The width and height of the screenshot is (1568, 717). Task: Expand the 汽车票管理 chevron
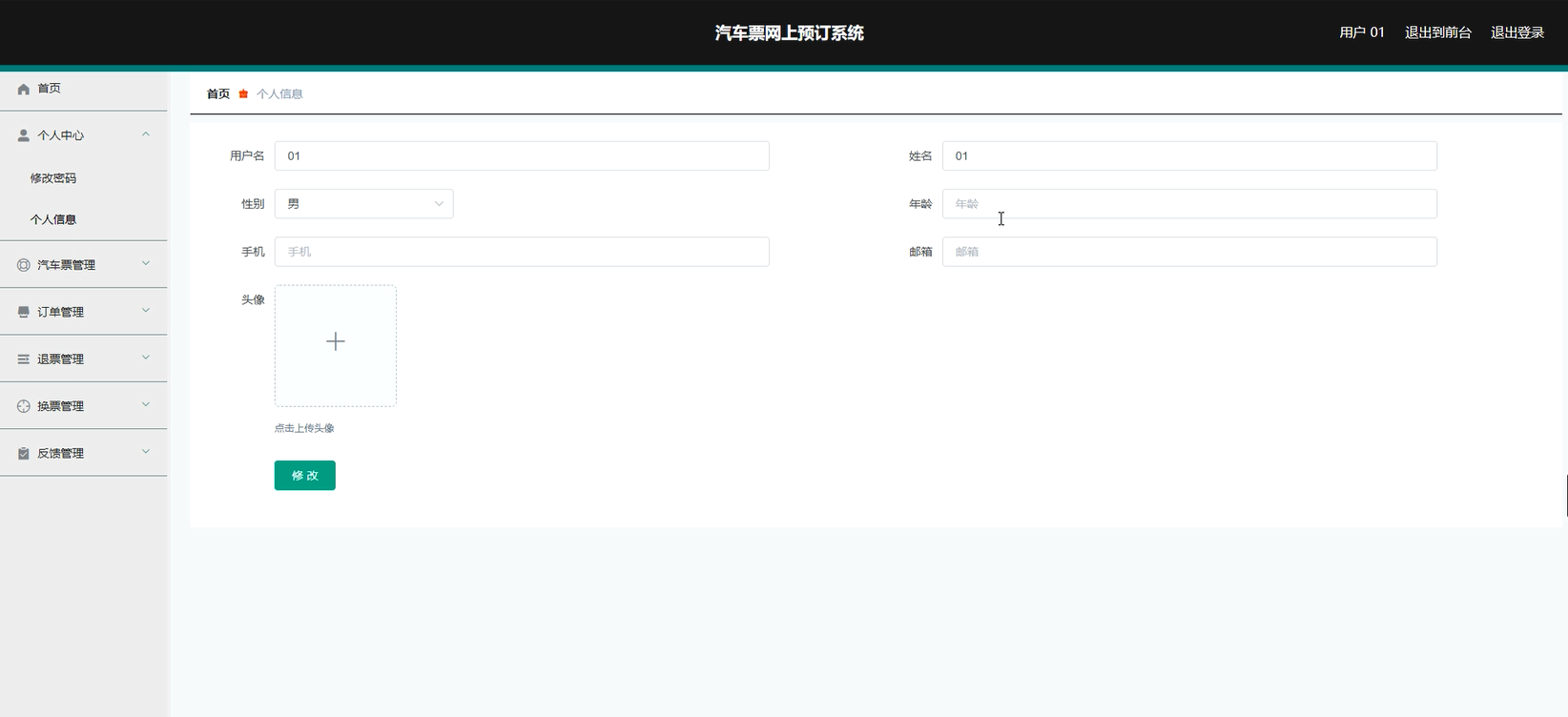coord(146,263)
